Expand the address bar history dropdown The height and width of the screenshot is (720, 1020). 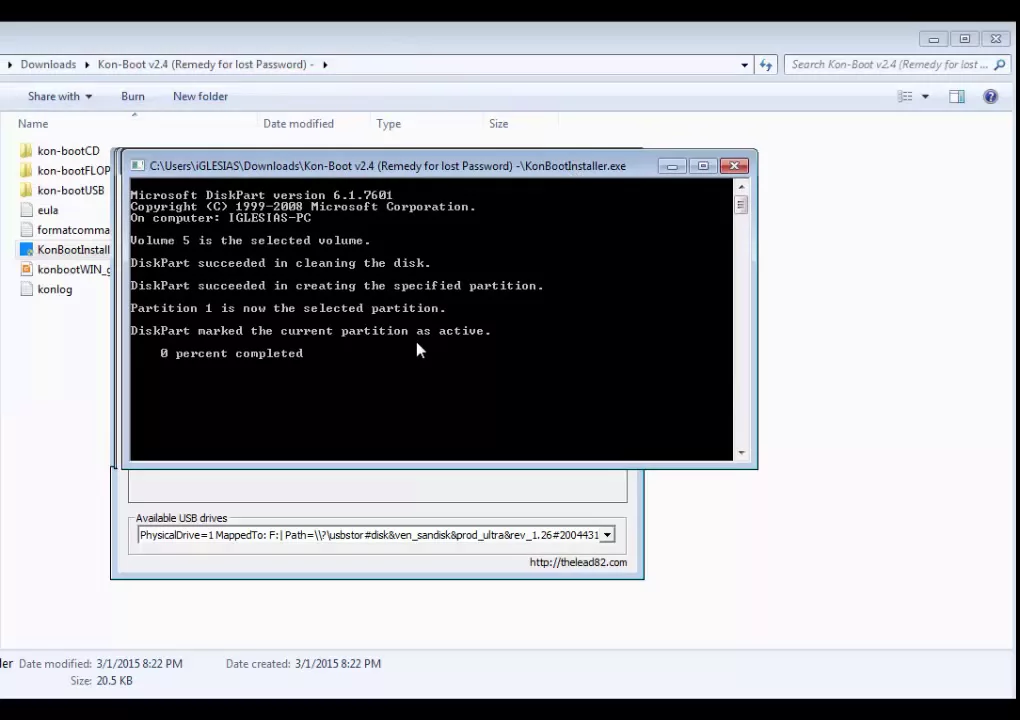(744, 65)
